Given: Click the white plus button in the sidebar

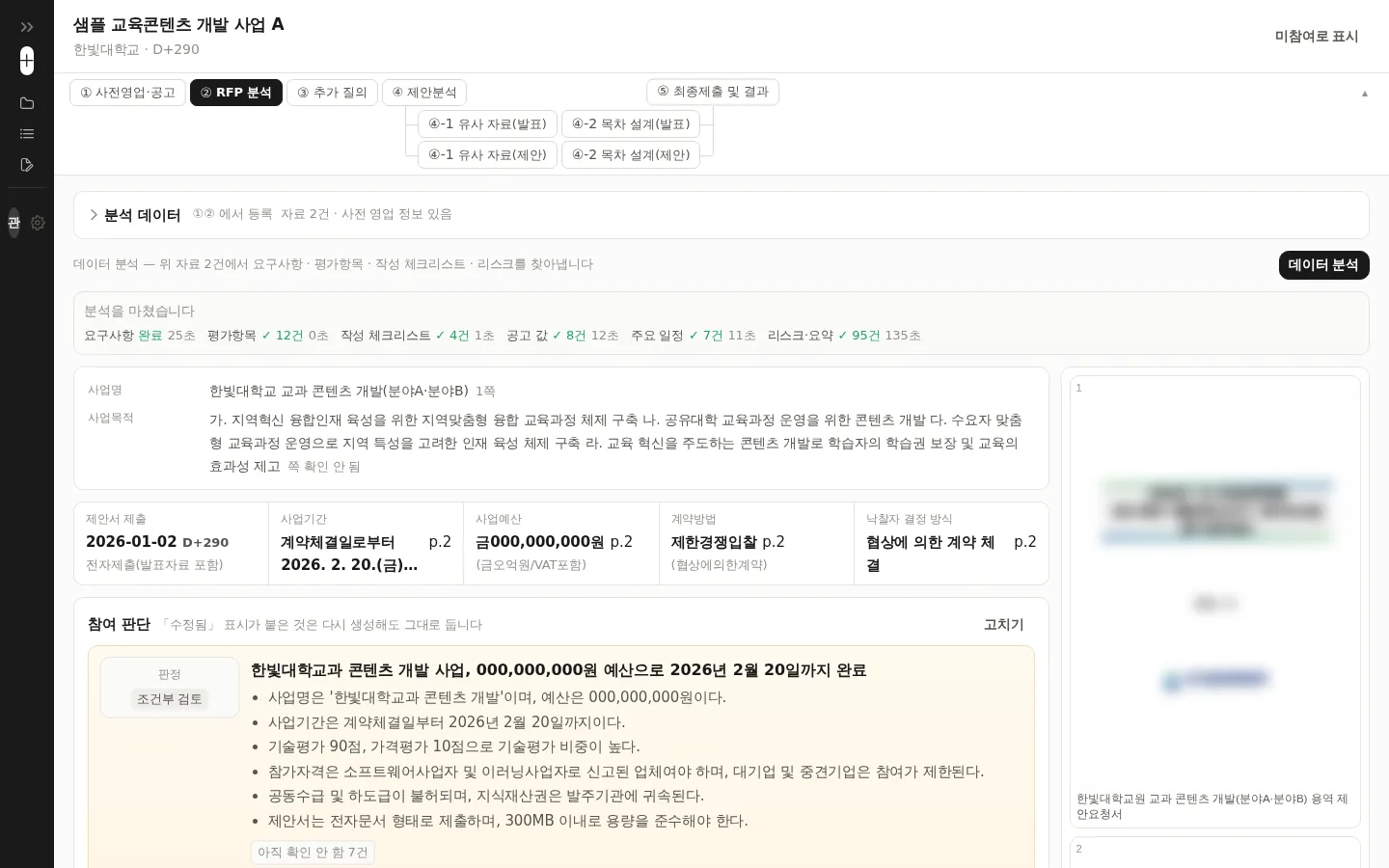Looking at the screenshot, I should pos(27,61).
